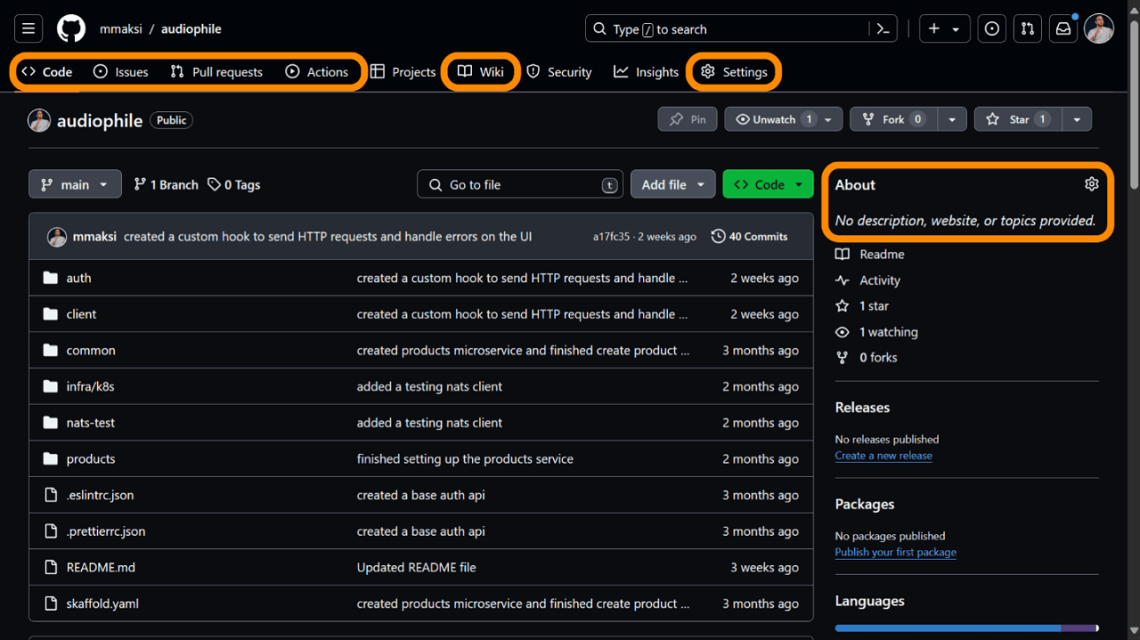The width and height of the screenshot is (1140, 640).
Task: Open the GitHub home logo
Action: coord(68,28)
